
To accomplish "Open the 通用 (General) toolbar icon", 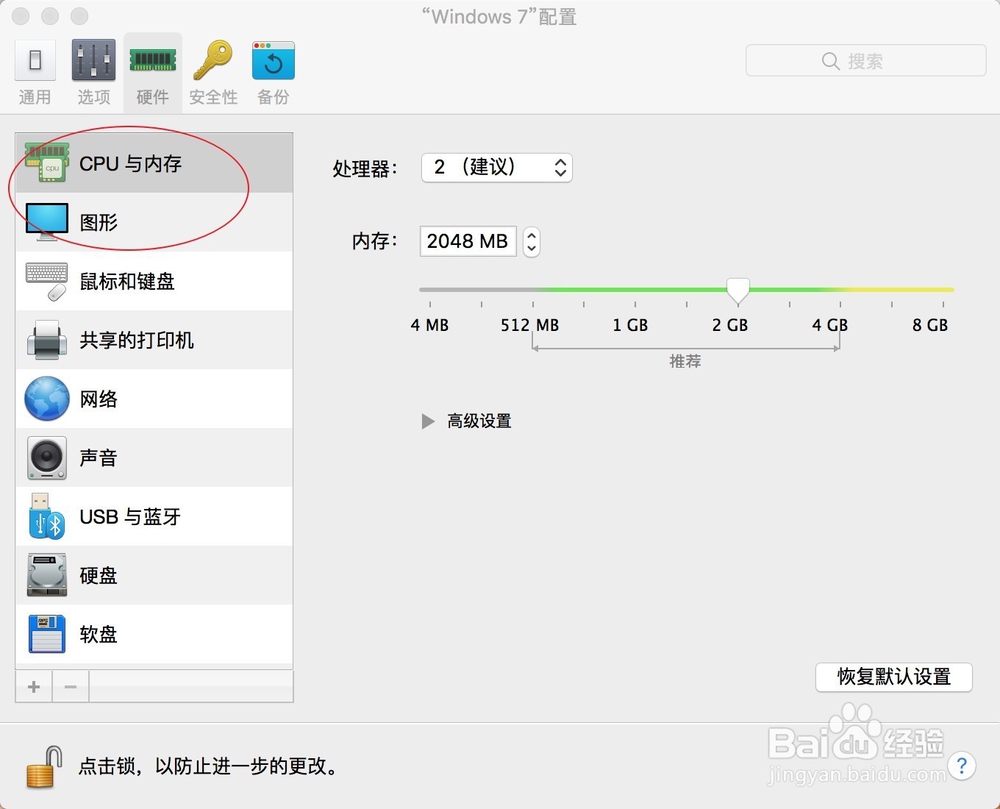I will pyautogui.click(x=35, y=61).
